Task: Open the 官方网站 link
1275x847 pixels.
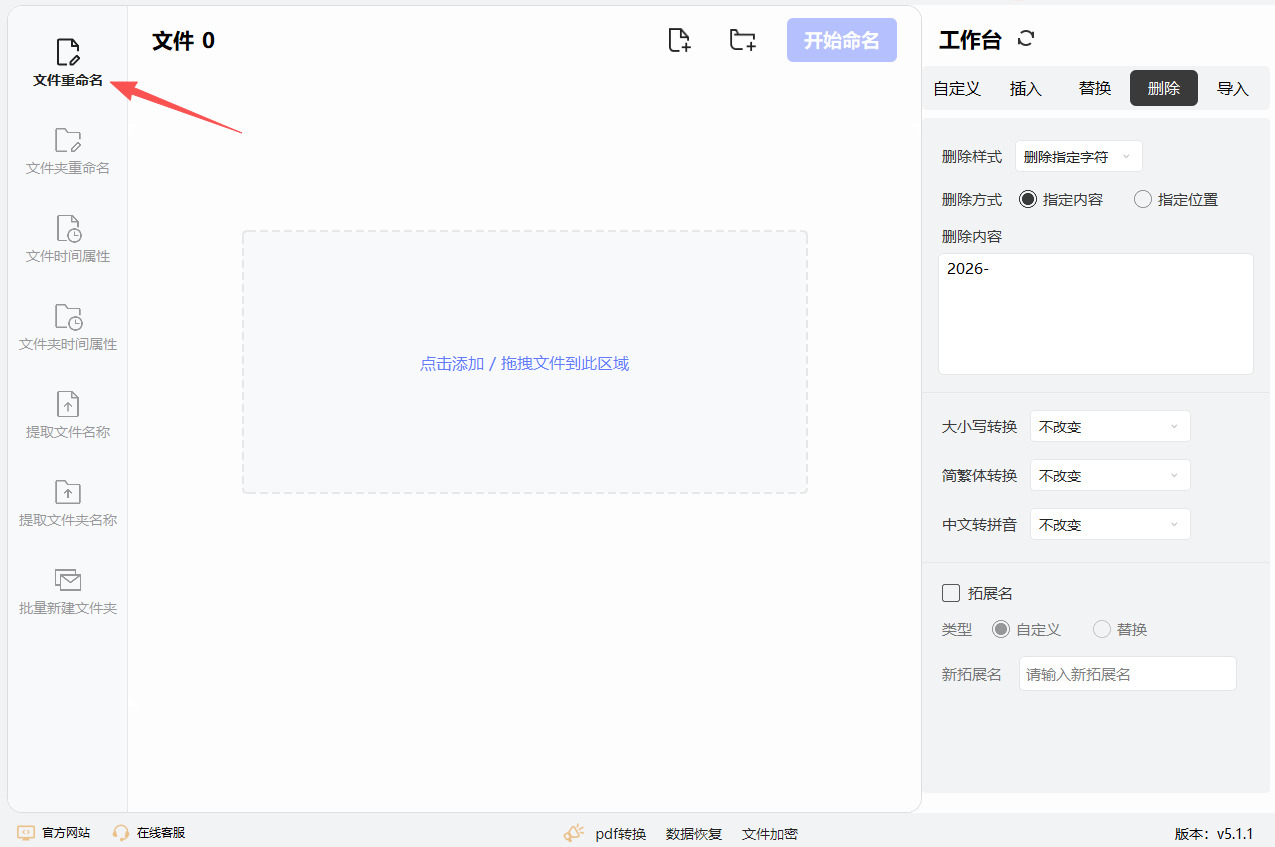Action: coord(55,832)
